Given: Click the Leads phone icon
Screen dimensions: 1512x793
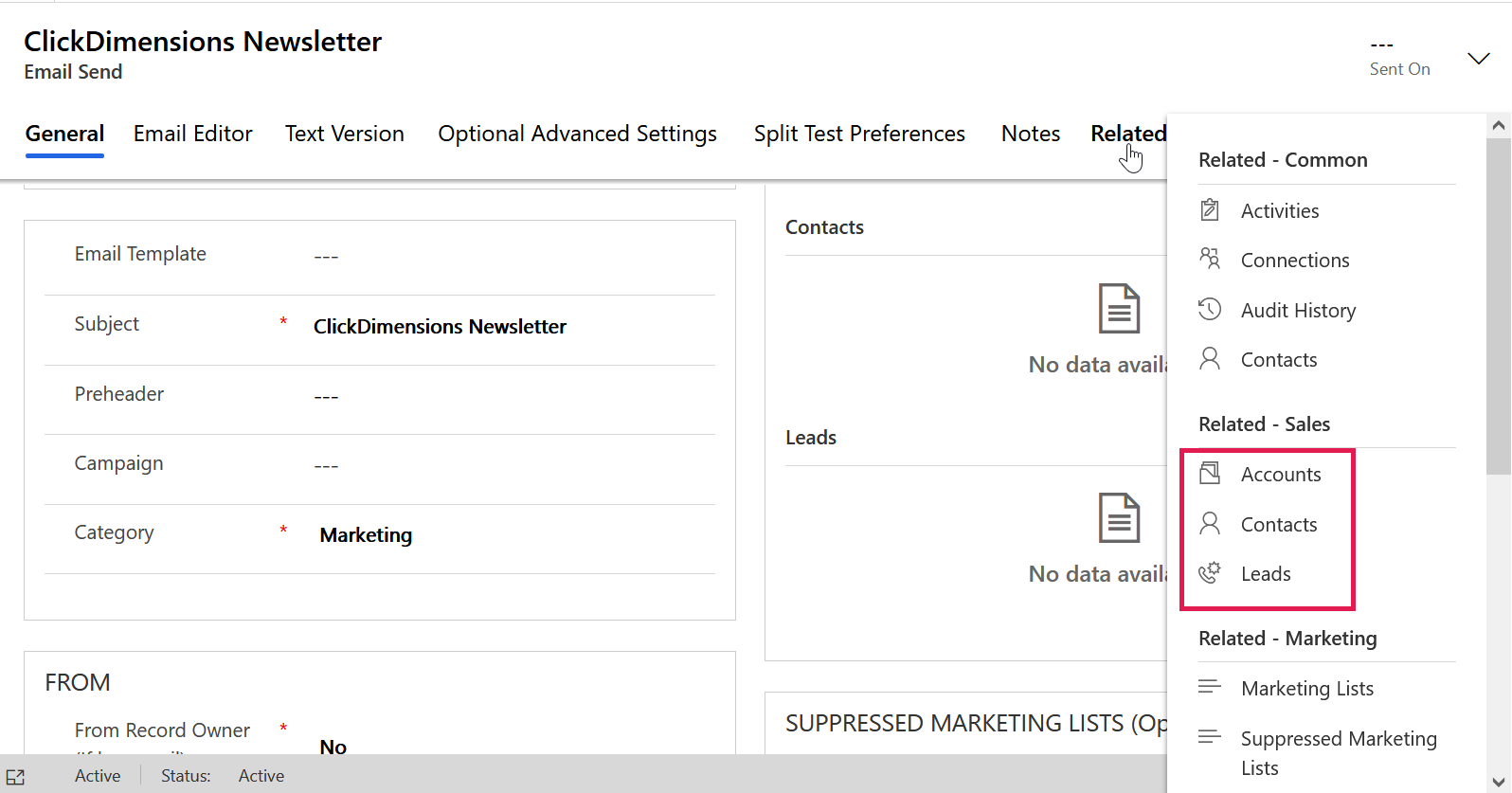Looking at the screenshot, I should (1210, 572).
